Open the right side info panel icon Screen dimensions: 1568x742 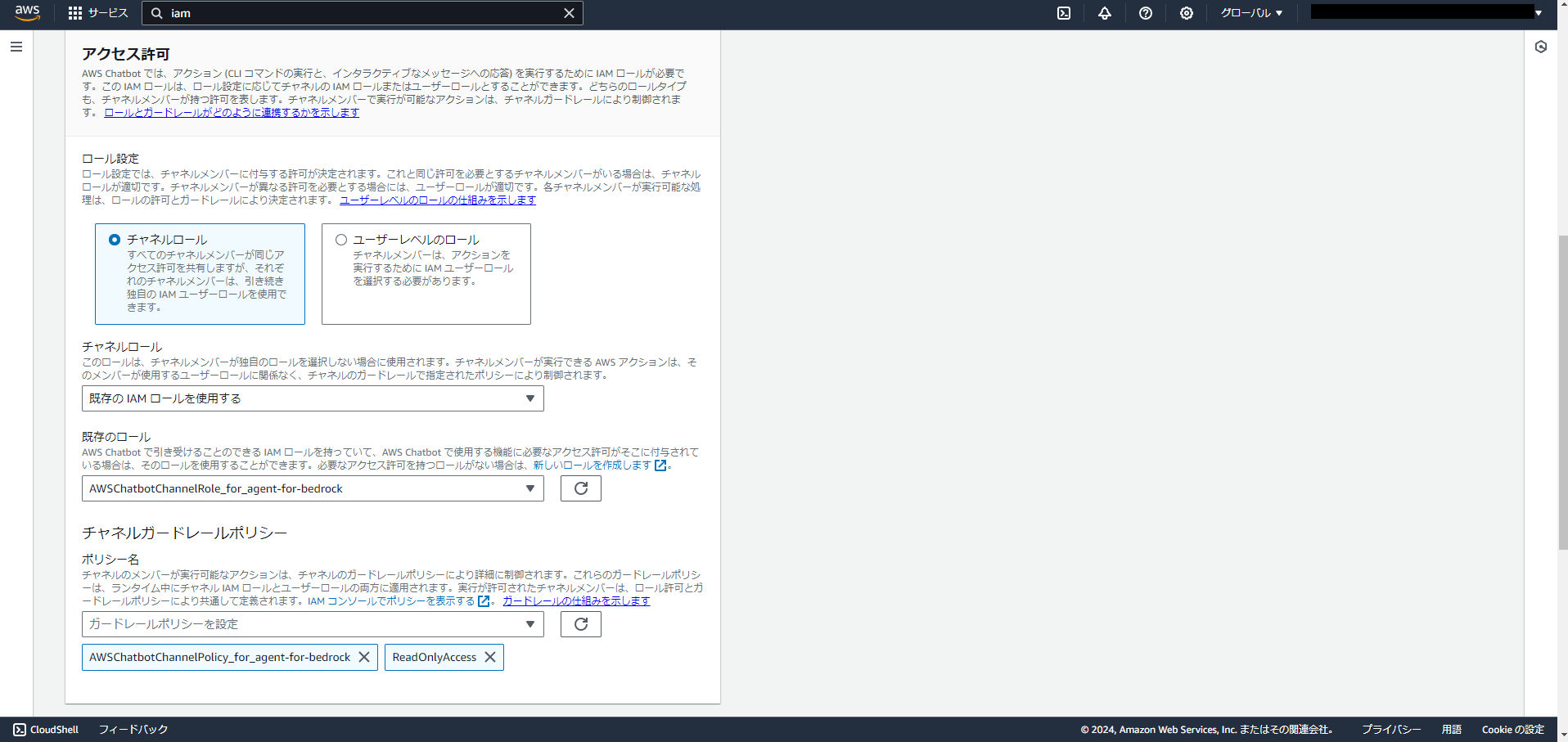click(x=1541, y=47)
